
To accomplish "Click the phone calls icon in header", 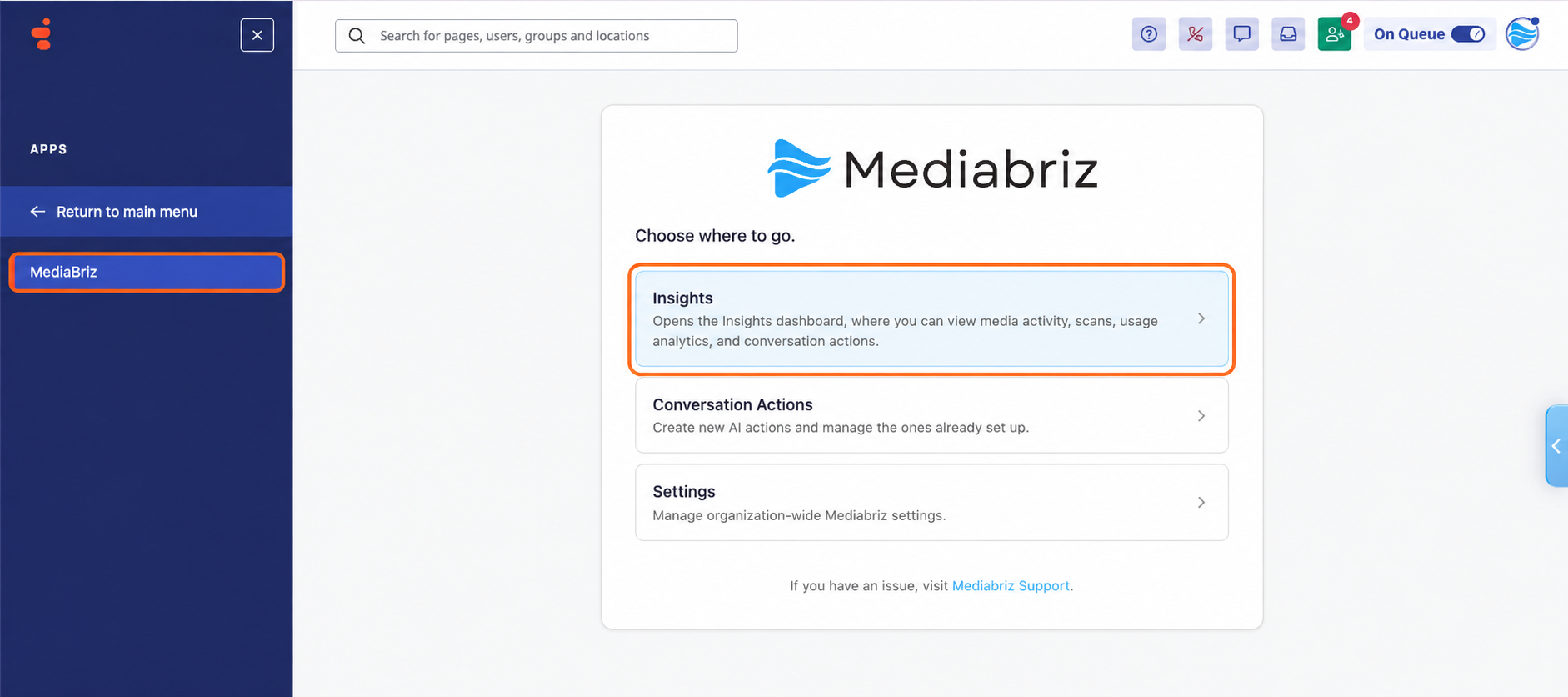I will [1195, 34].
